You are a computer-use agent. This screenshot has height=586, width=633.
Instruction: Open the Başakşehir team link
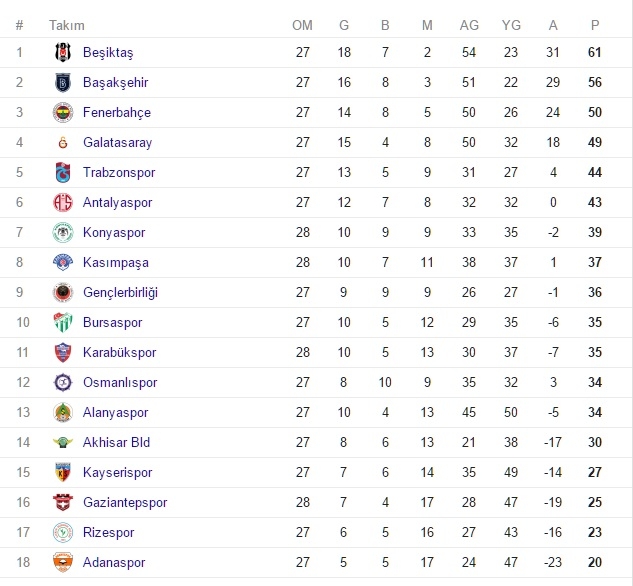click(115, 82)
